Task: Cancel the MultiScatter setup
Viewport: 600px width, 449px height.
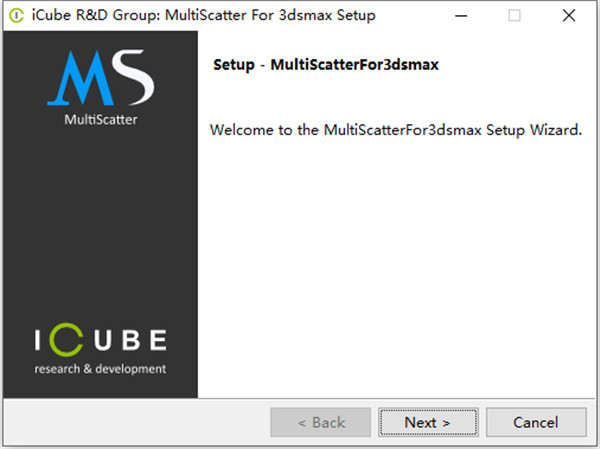Action: coord(536,422)
